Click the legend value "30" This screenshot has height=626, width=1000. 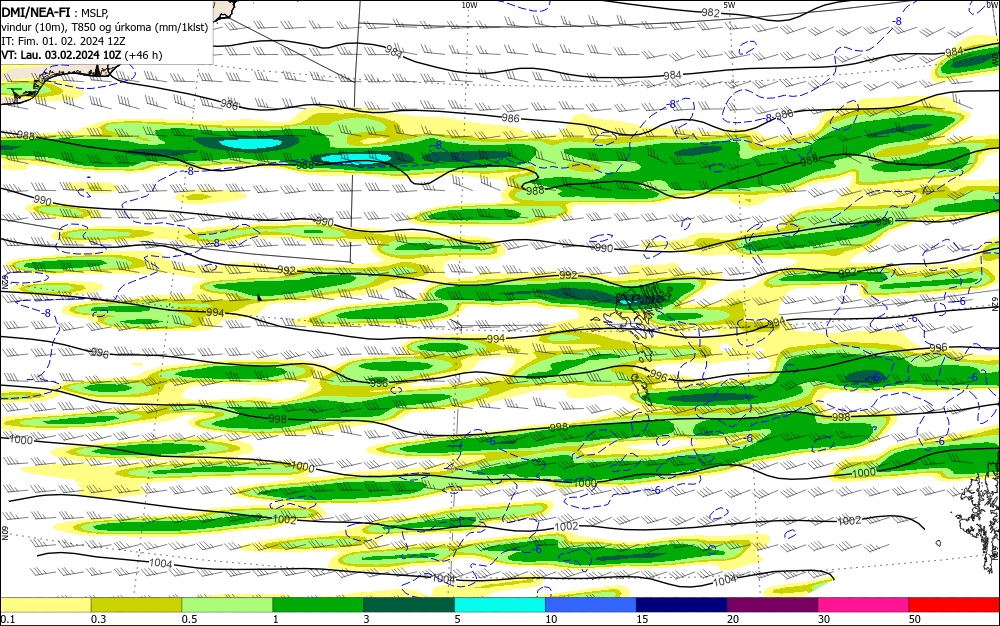(x=824, y=619)
